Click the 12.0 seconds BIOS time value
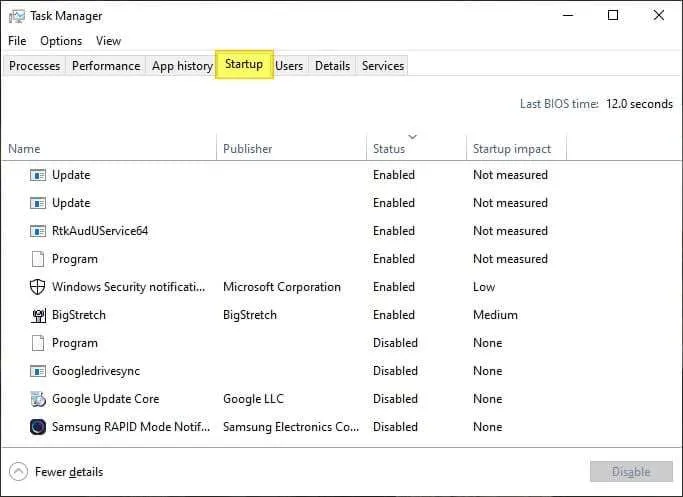The image size is (683, 497). 639,104
